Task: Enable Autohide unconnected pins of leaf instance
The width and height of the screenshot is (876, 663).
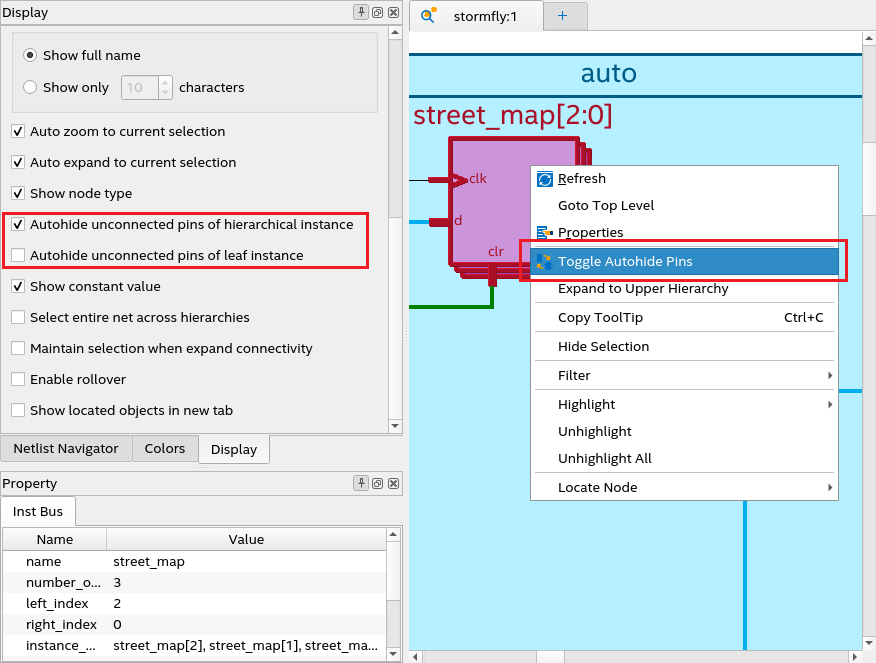Action: (x=18, y=256)
